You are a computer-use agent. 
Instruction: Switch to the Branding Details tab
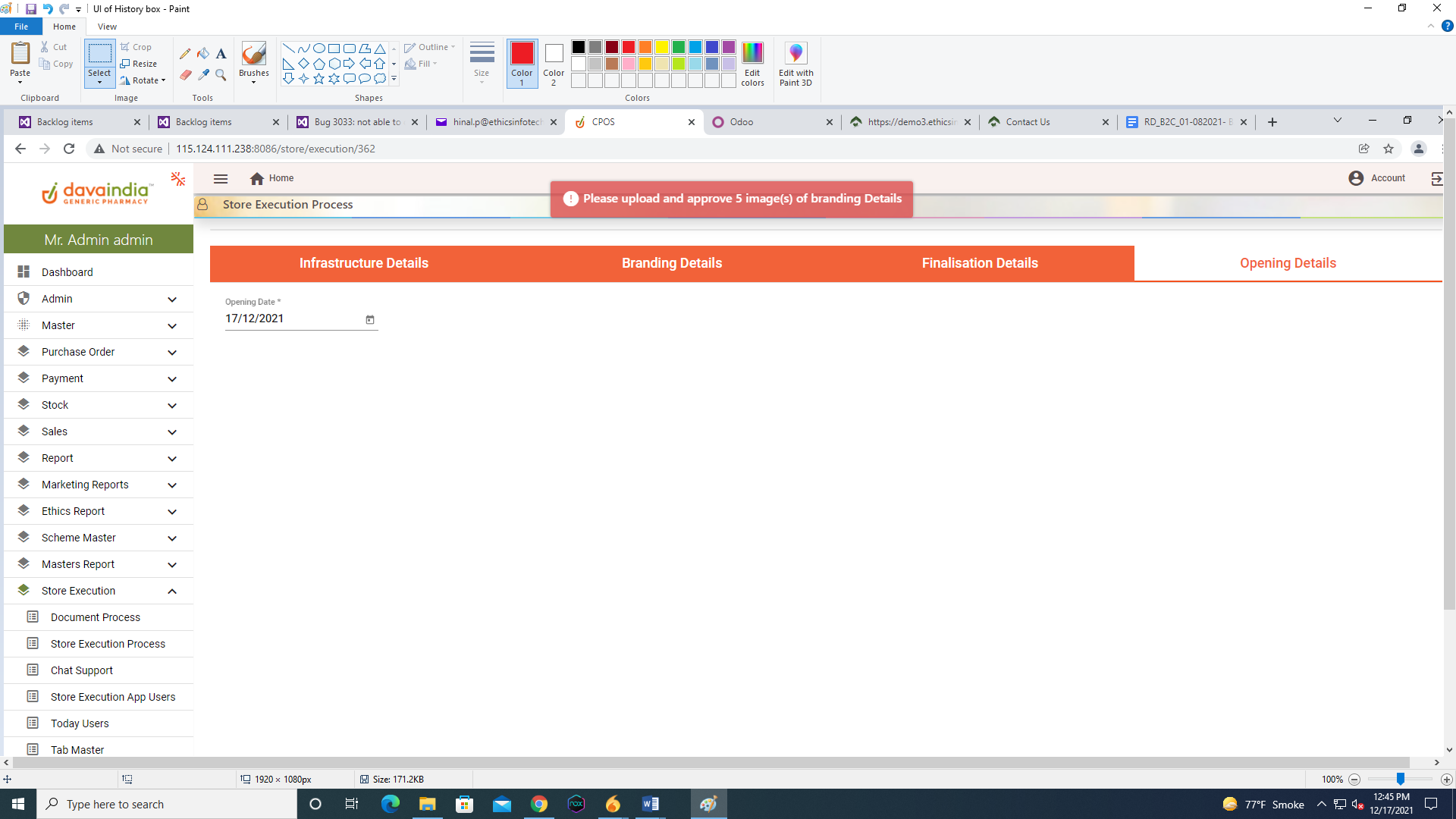click(672, 263)
